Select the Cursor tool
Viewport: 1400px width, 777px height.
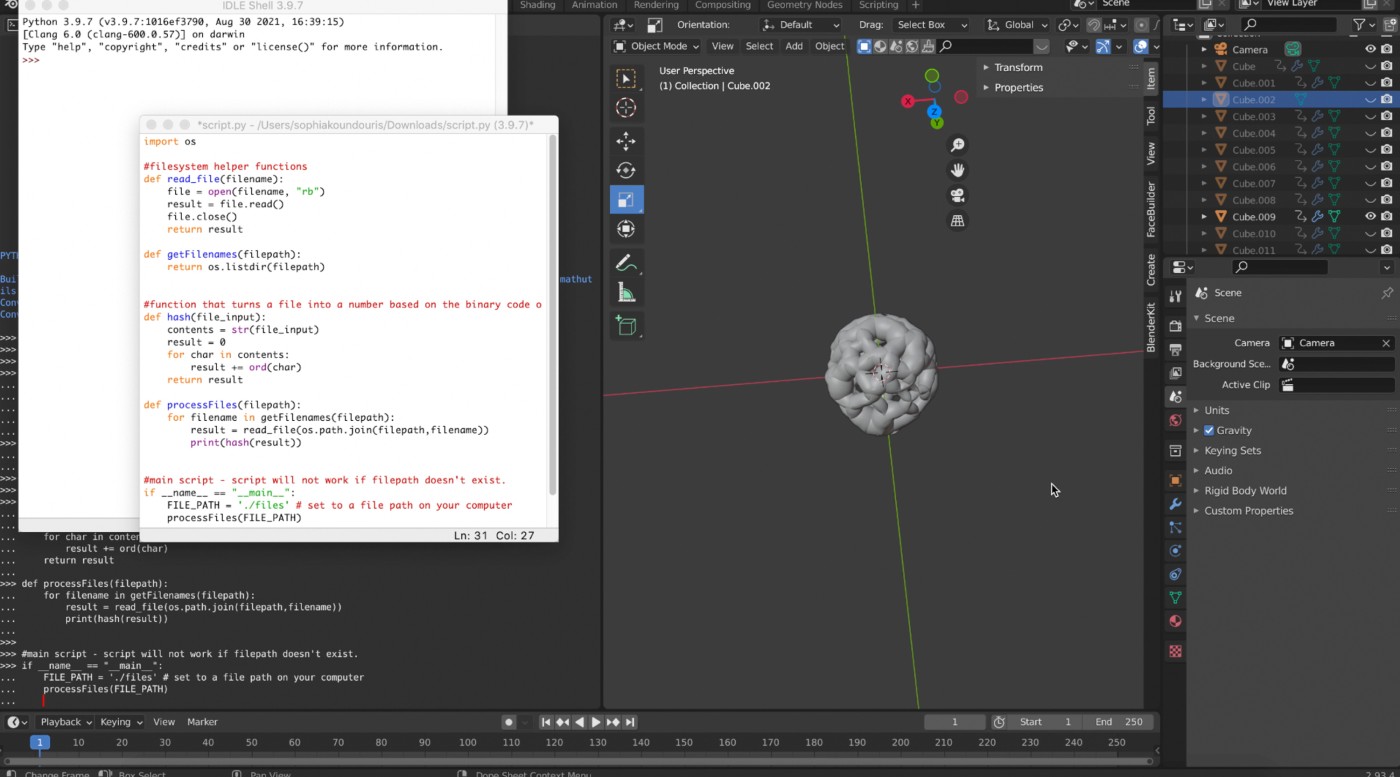(626, 108)
